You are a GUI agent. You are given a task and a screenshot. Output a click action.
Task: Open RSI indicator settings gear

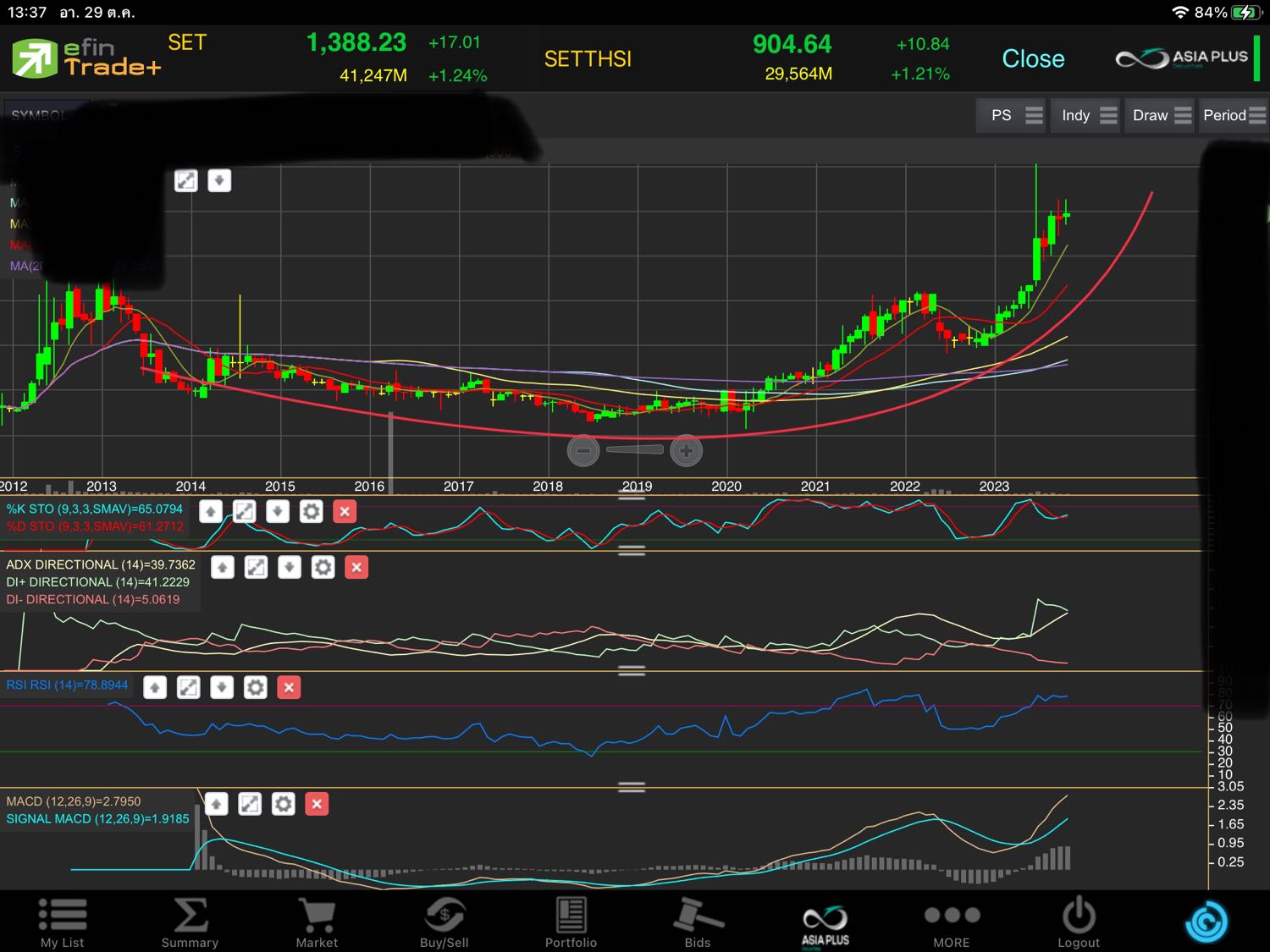coord(255,687)
